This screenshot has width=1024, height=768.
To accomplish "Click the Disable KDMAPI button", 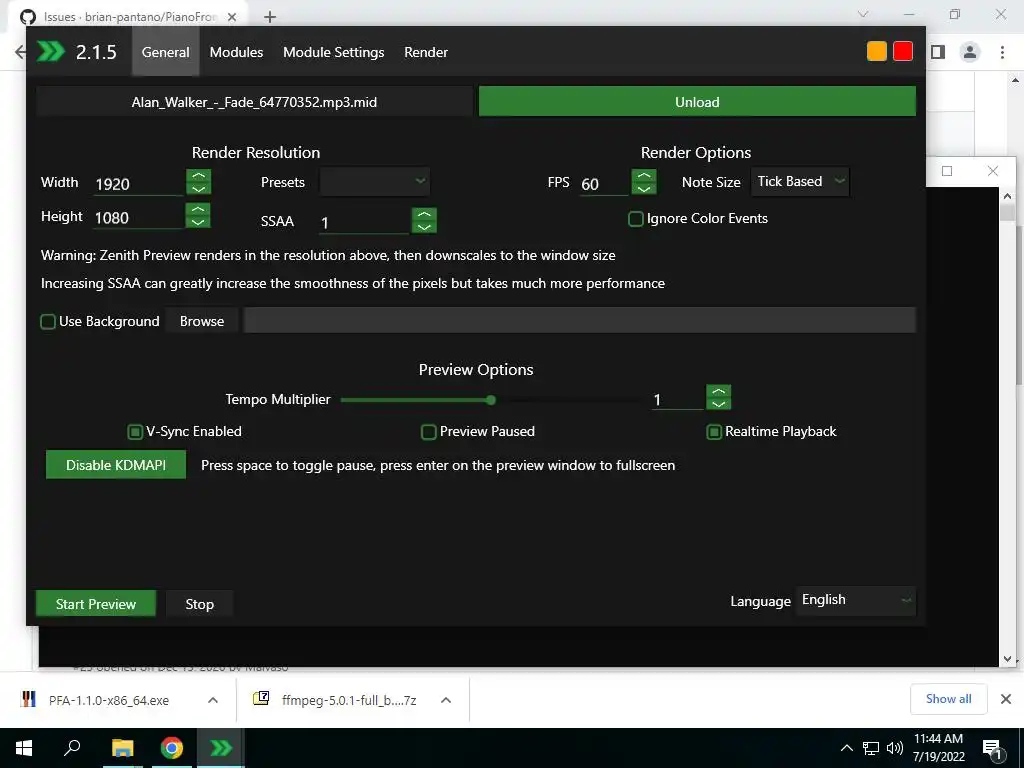I will [116, 465].
